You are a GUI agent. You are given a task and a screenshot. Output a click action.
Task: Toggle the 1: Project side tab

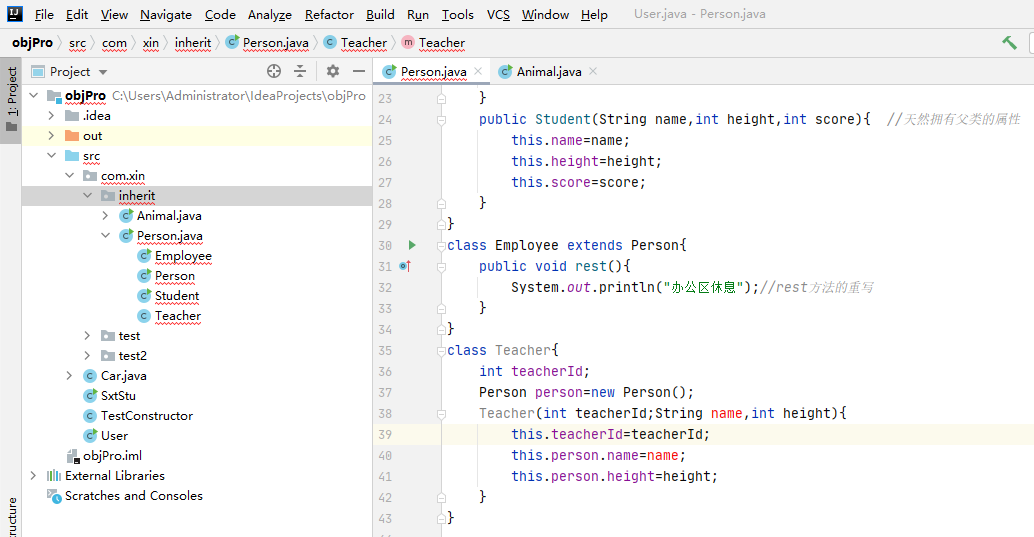12,99
